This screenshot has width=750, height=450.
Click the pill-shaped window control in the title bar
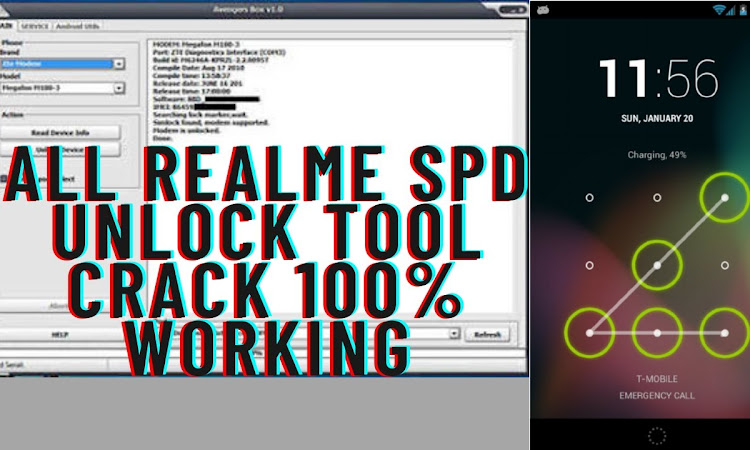click(512, 10)
